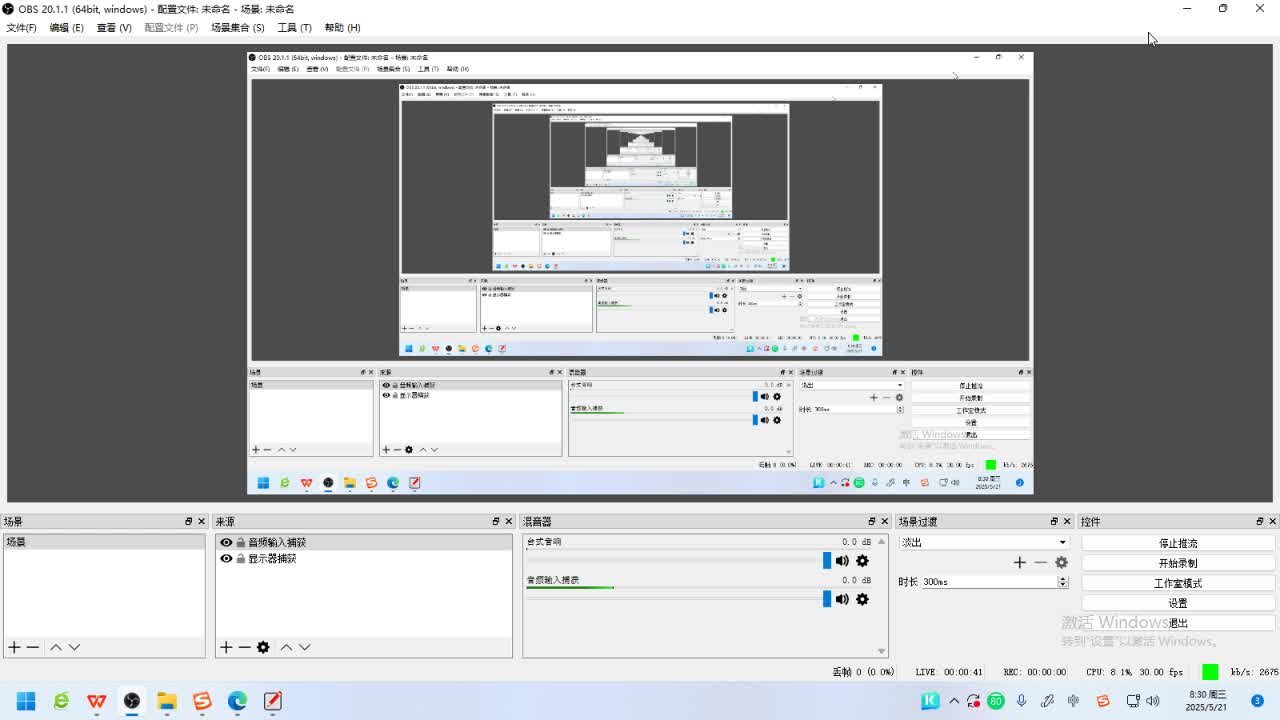Screen dimensions: 1280x720
Task: Move the selected source up
Action: (x=286, y=647)
